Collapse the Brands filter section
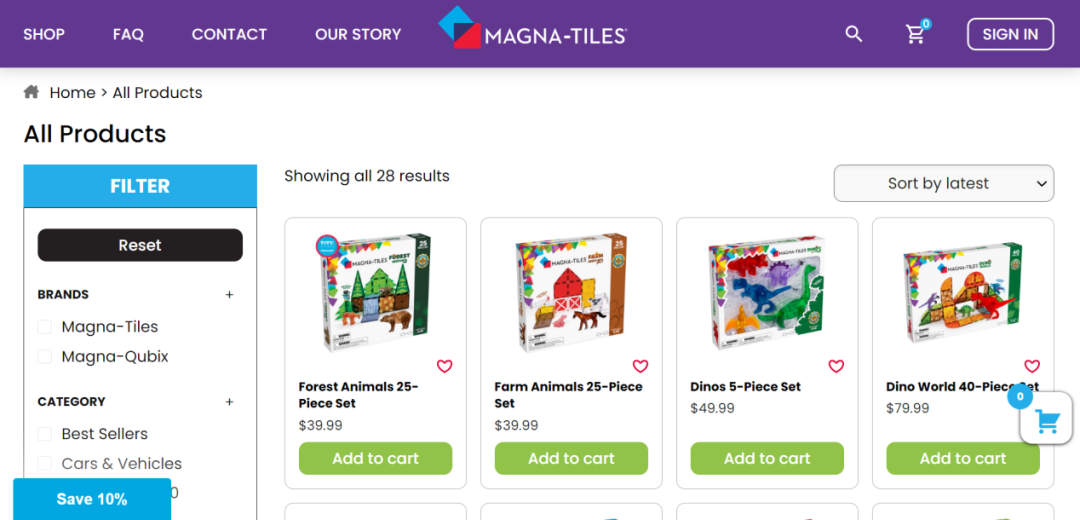 [229, 295]
